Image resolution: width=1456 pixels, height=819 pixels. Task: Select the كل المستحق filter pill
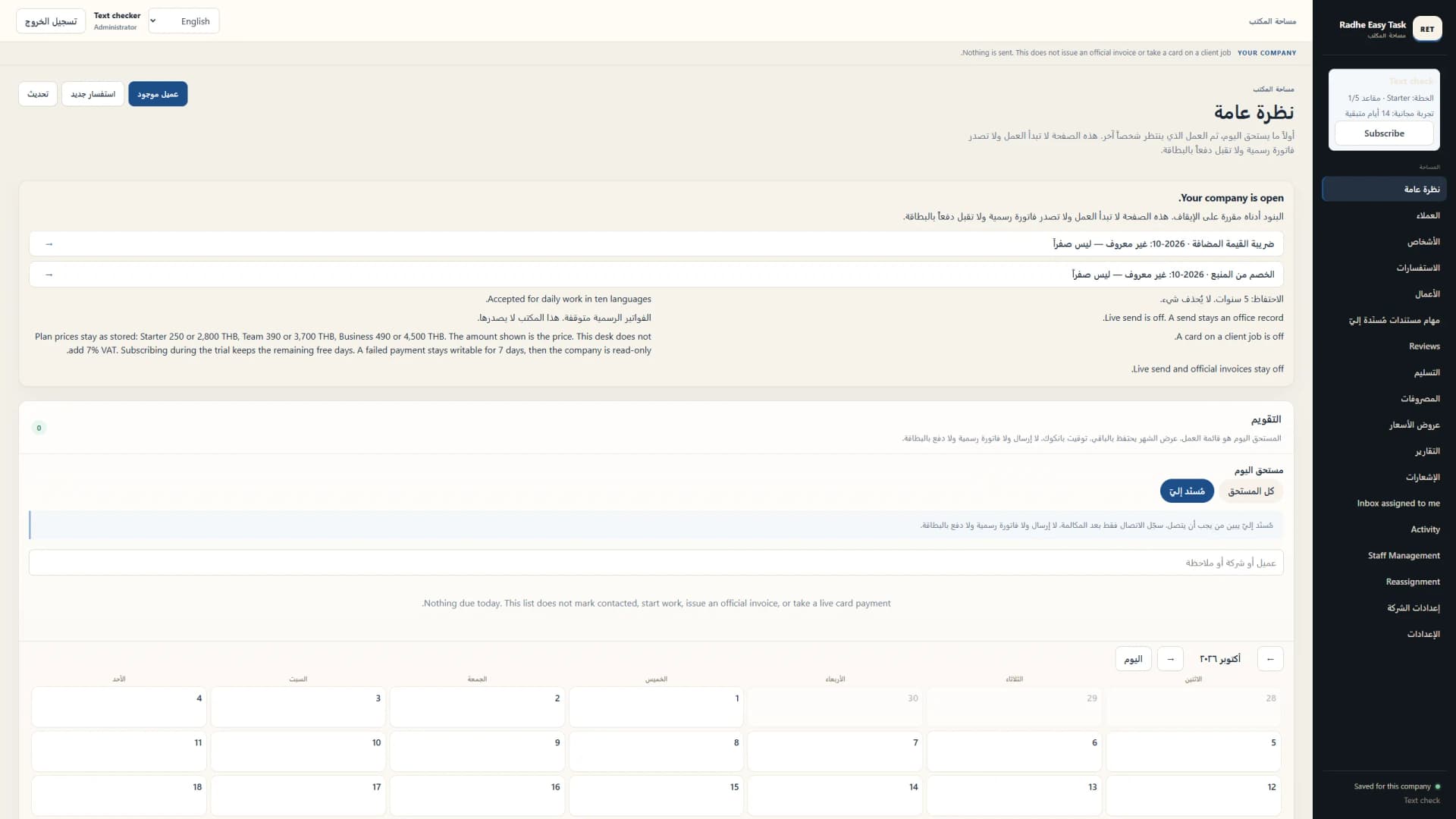(x=1251, y=491)
